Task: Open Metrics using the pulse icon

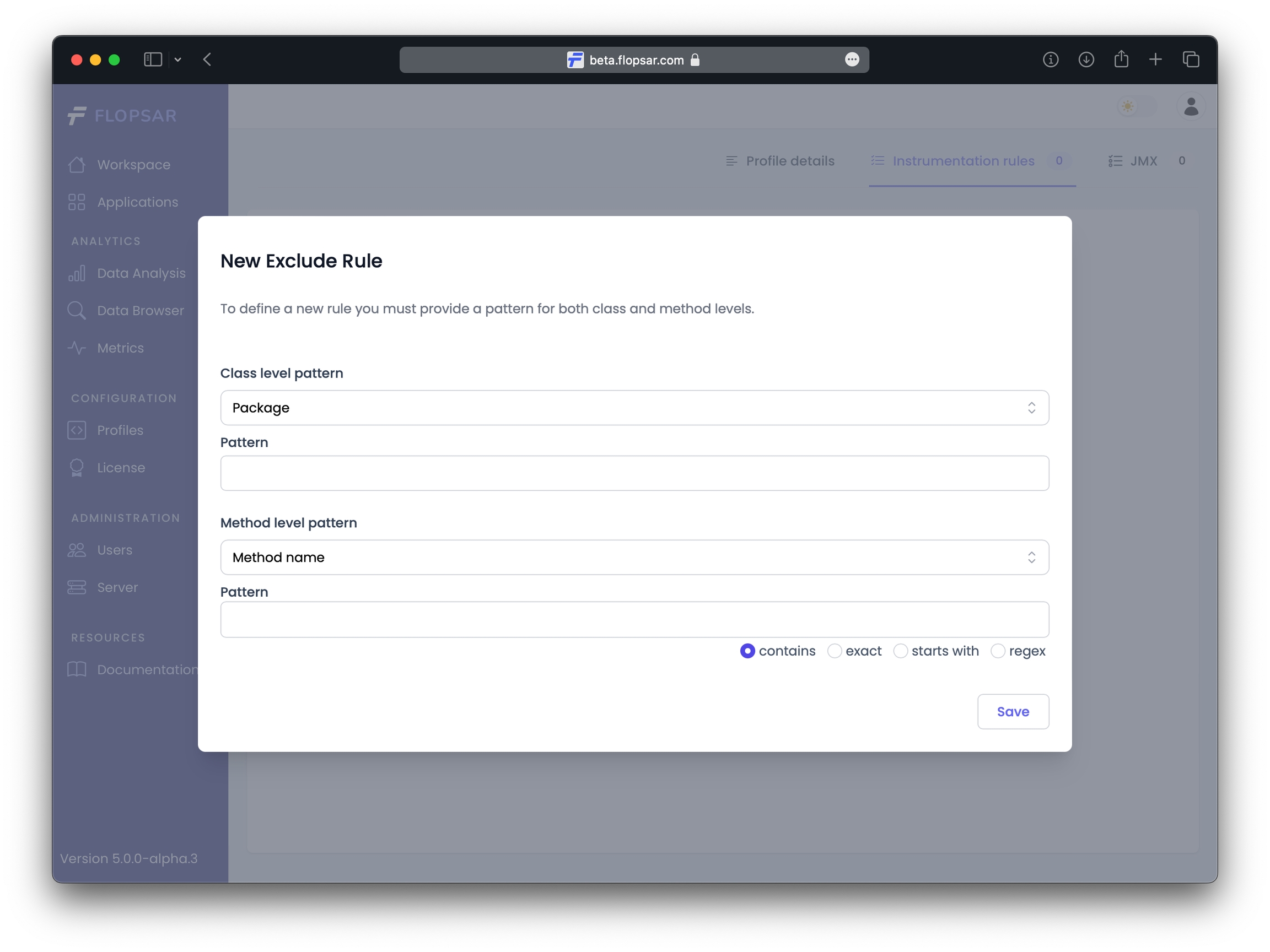Action: [x=77, y=348]
